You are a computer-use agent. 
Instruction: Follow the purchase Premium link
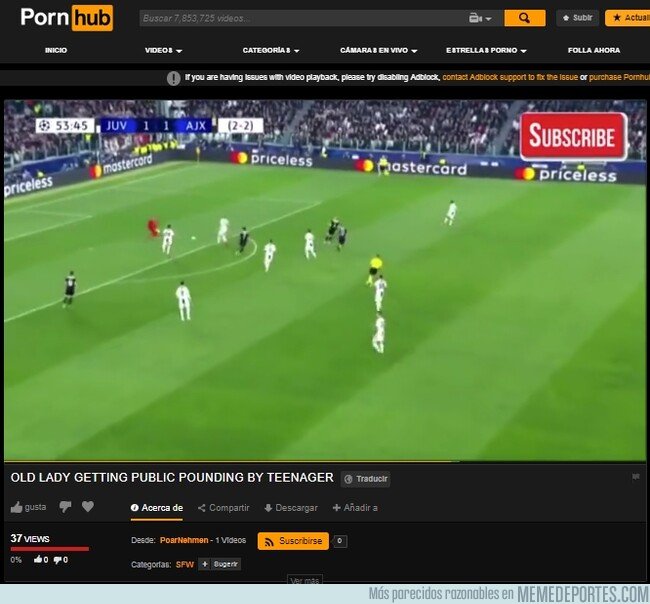pyautogui.click(x=619, y=77)
